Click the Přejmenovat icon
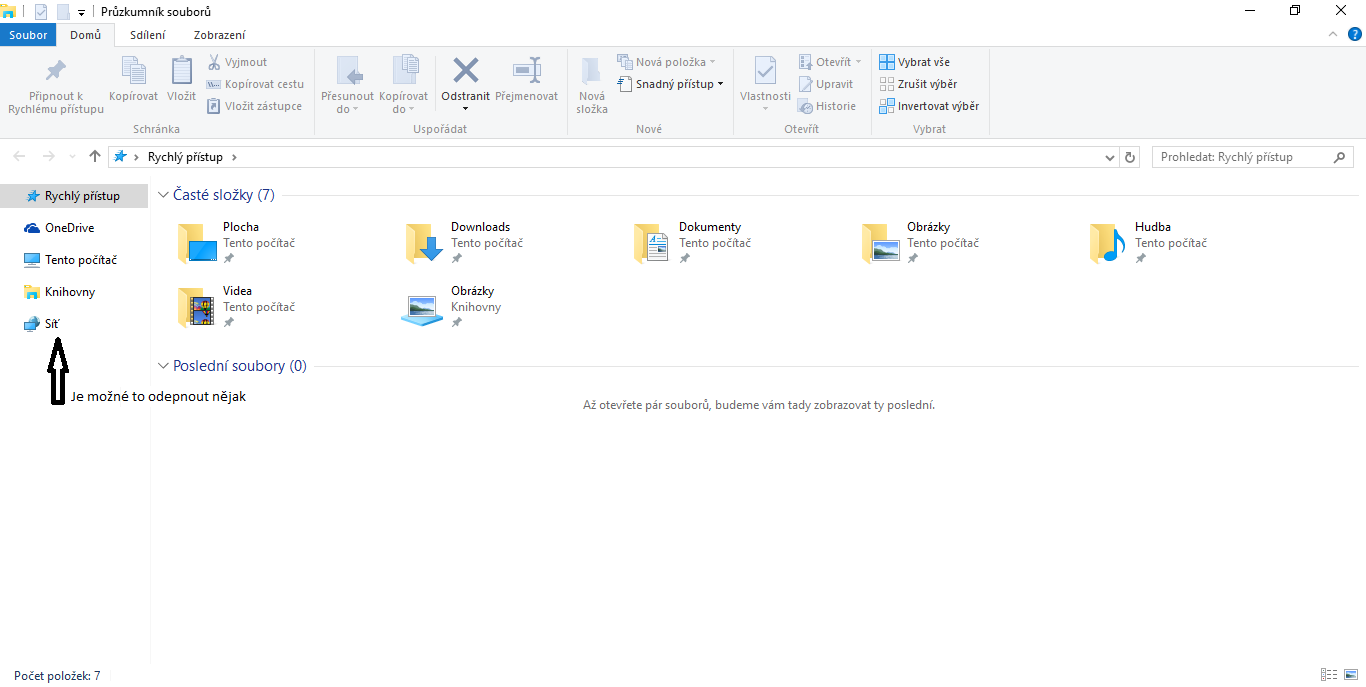 click(527, 70)
